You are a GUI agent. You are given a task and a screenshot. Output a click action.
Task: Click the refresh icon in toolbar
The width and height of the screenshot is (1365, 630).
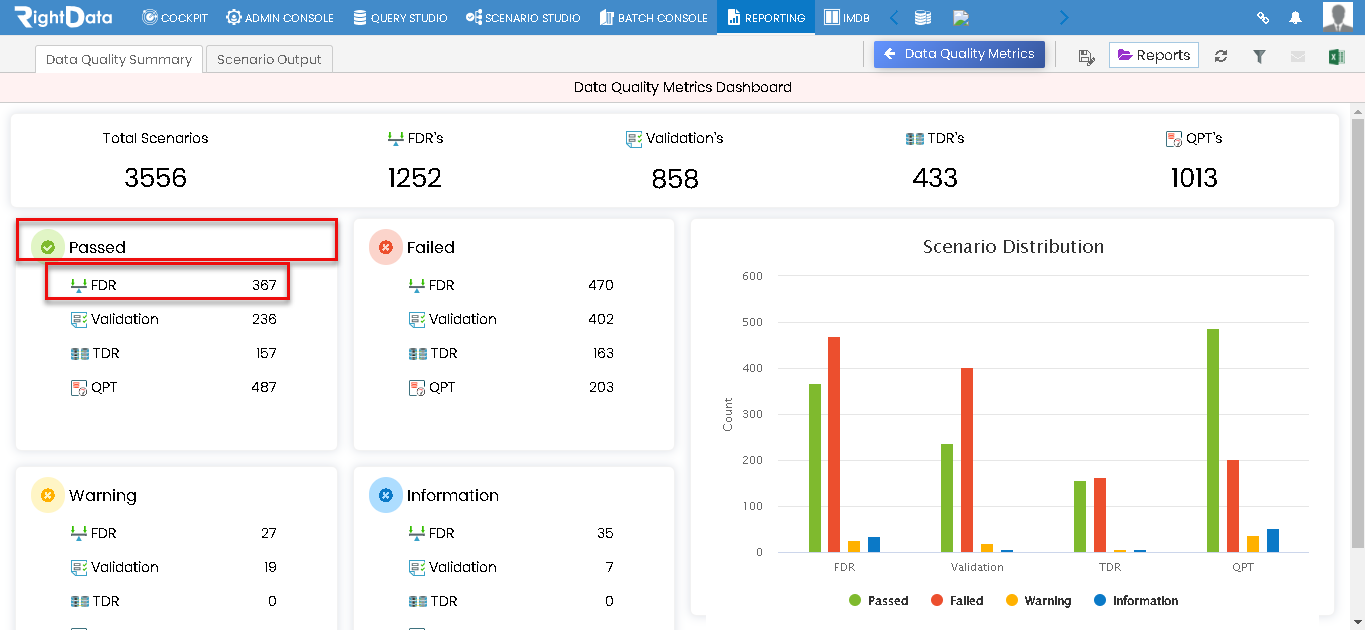coord(1221,56)
